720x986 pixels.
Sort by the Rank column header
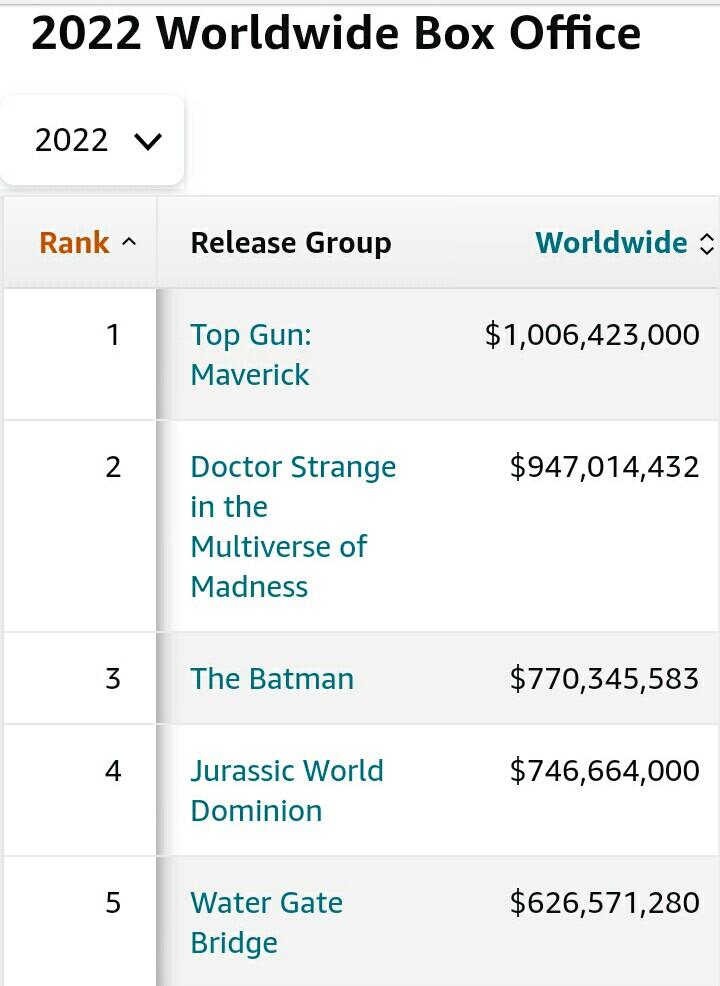(74, 243)
